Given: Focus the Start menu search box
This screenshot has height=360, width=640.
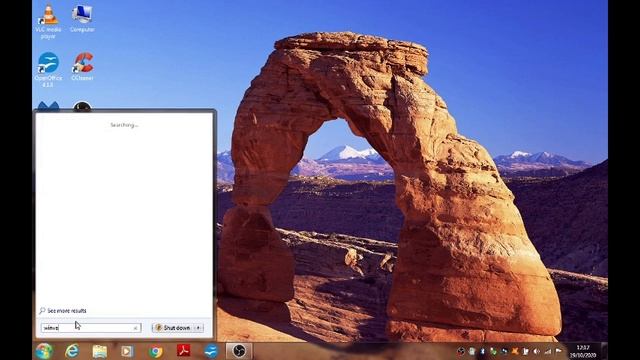Looking at the screenshot, I should 91,328.
